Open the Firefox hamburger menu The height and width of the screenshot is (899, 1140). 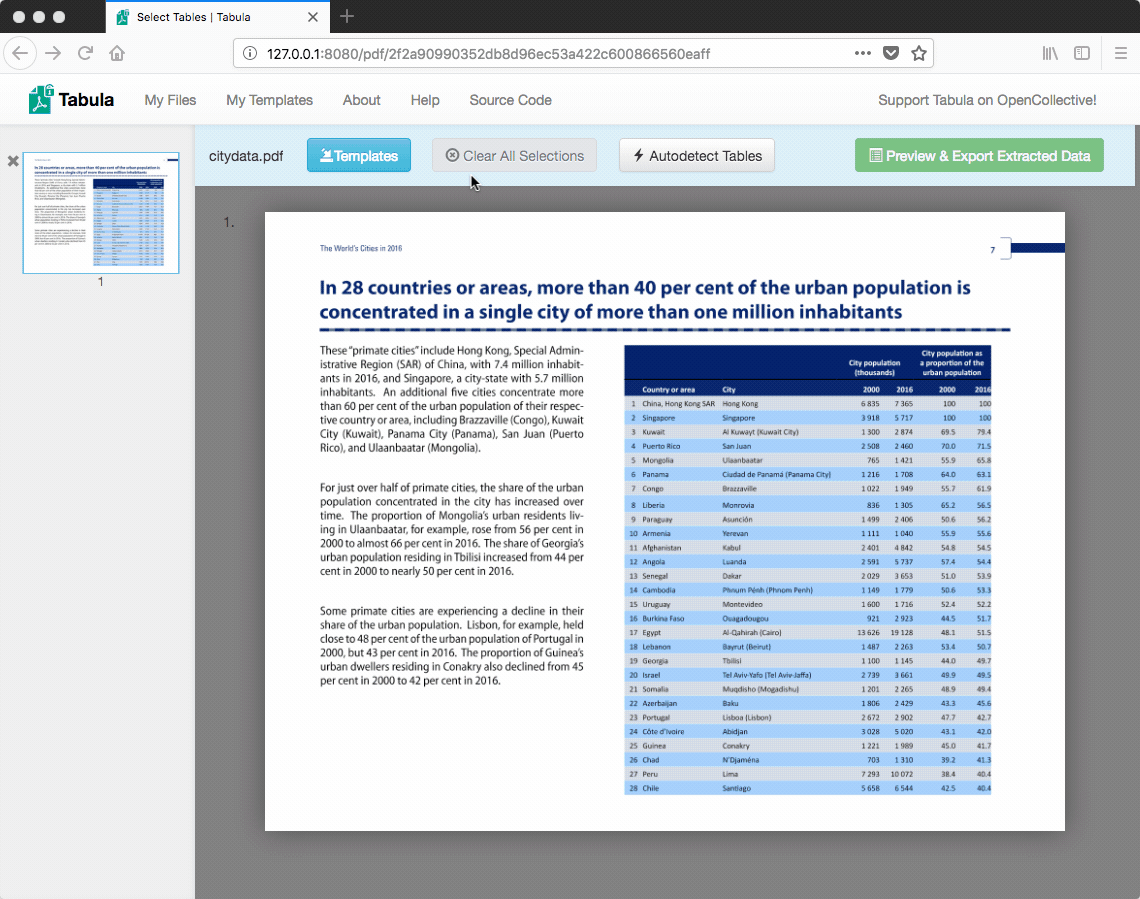point(1120,53)
